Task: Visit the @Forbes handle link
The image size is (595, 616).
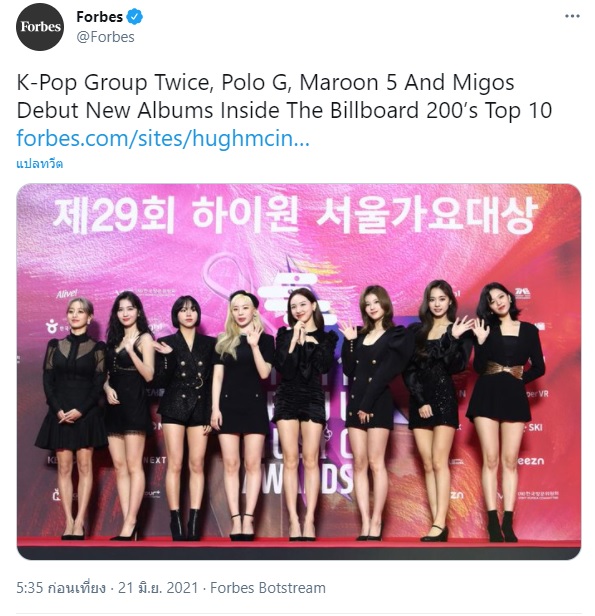Action: tap(105, 37)
